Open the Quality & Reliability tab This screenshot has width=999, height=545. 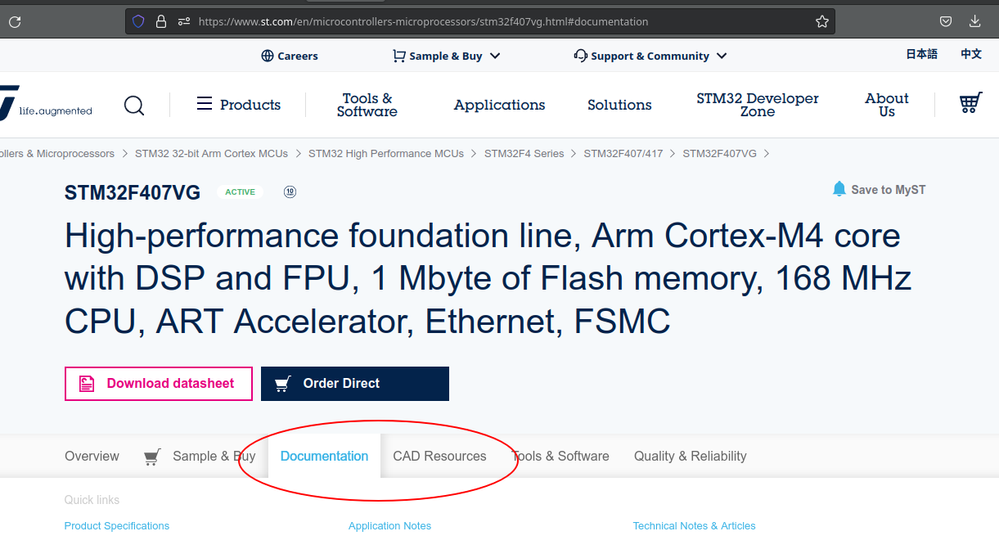click(x=690, y=456)
